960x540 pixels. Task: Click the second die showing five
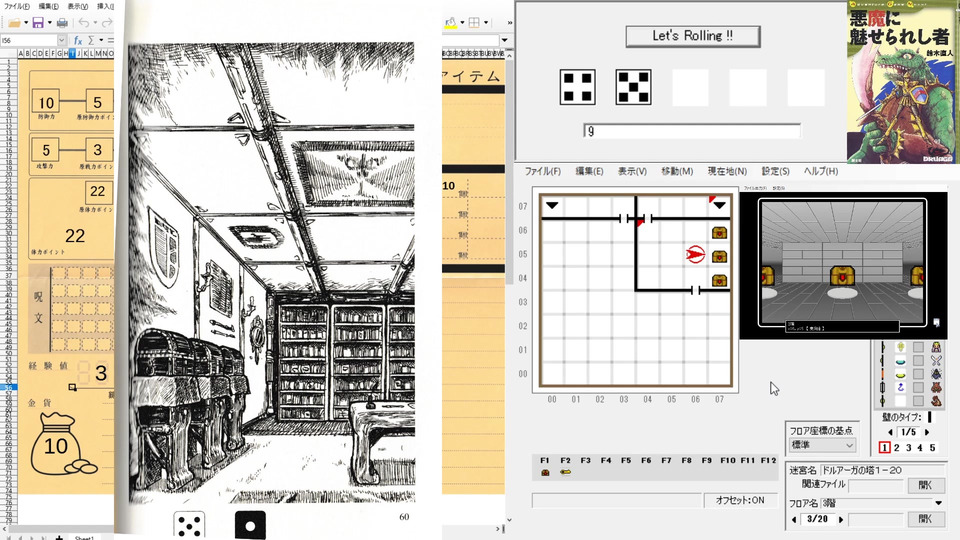coord(633,87)
